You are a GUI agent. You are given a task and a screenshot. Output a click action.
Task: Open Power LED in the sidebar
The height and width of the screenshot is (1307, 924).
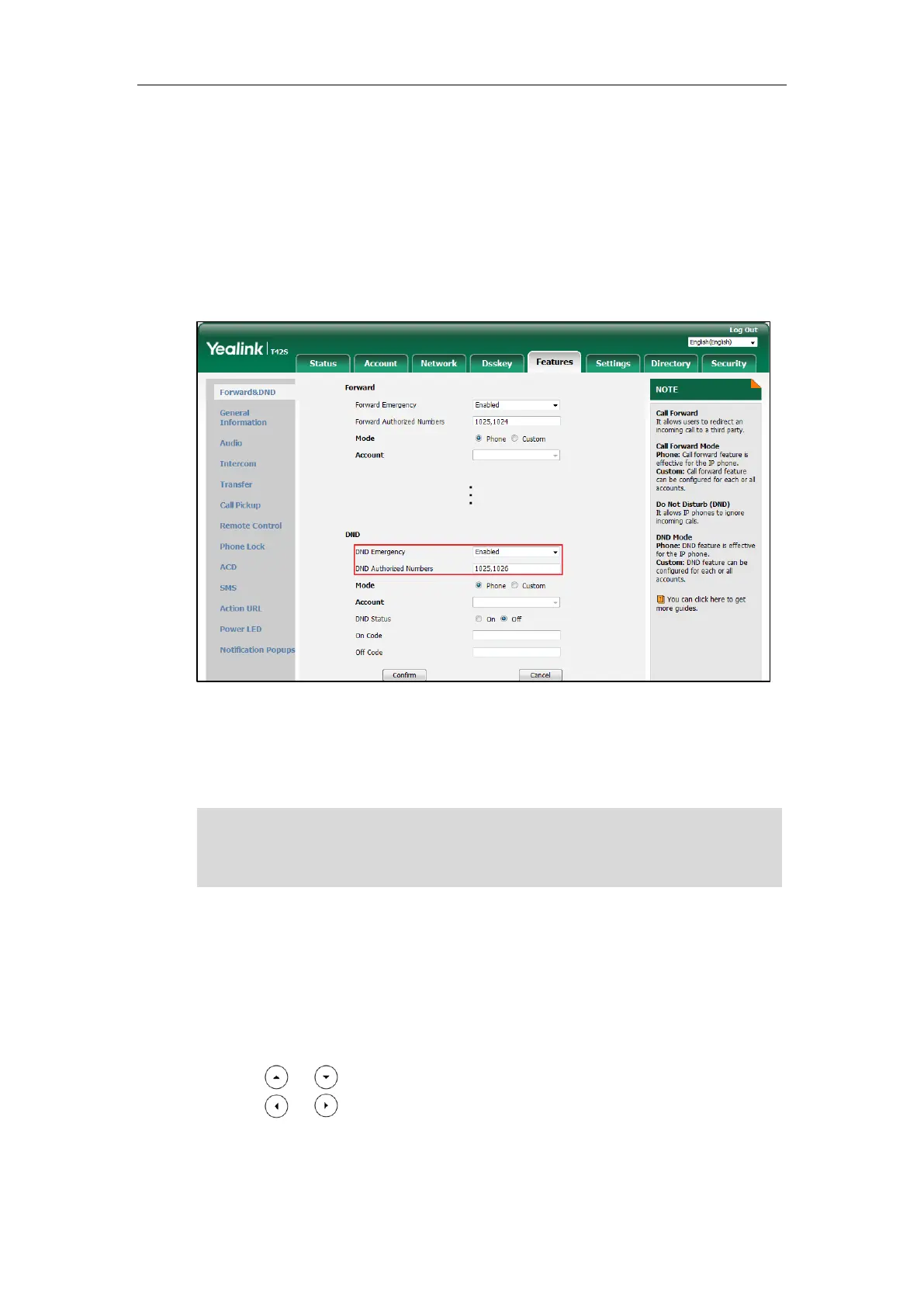pos(241,629)
